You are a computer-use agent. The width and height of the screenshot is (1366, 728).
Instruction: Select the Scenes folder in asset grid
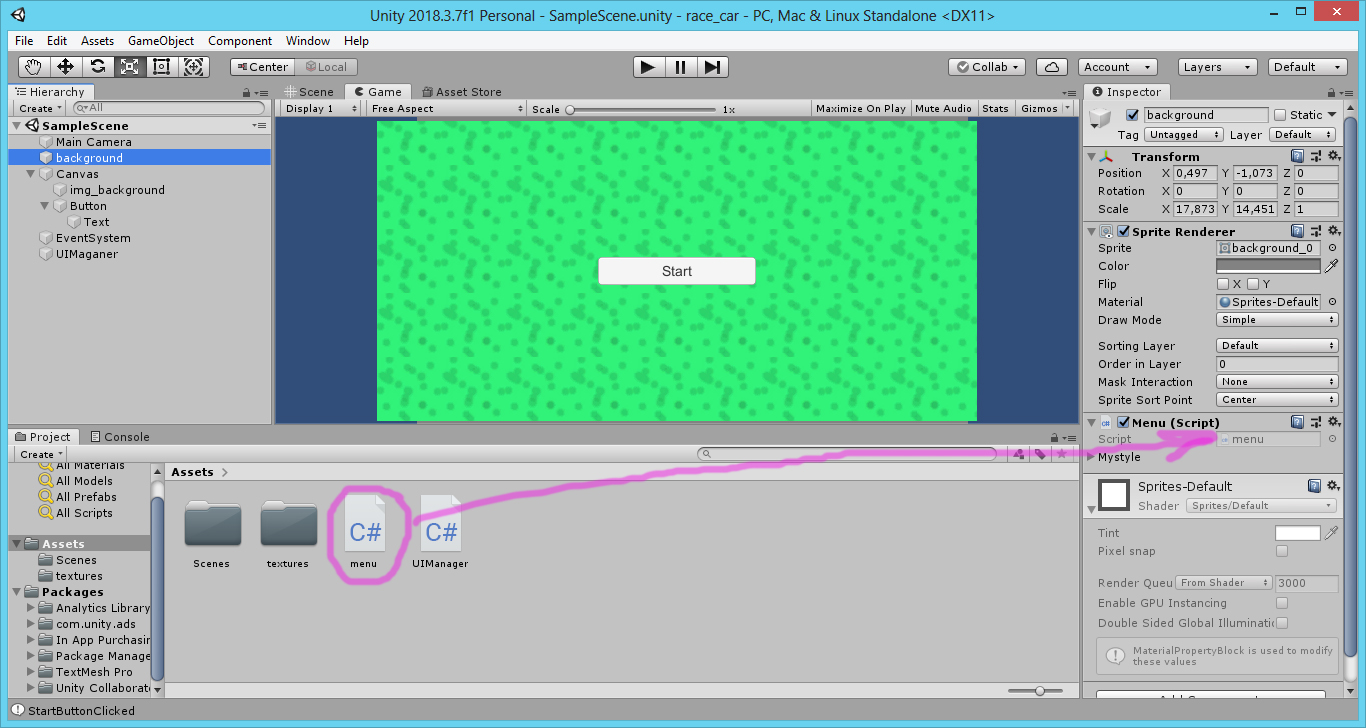pyautogui.click(x=212, y=535)
